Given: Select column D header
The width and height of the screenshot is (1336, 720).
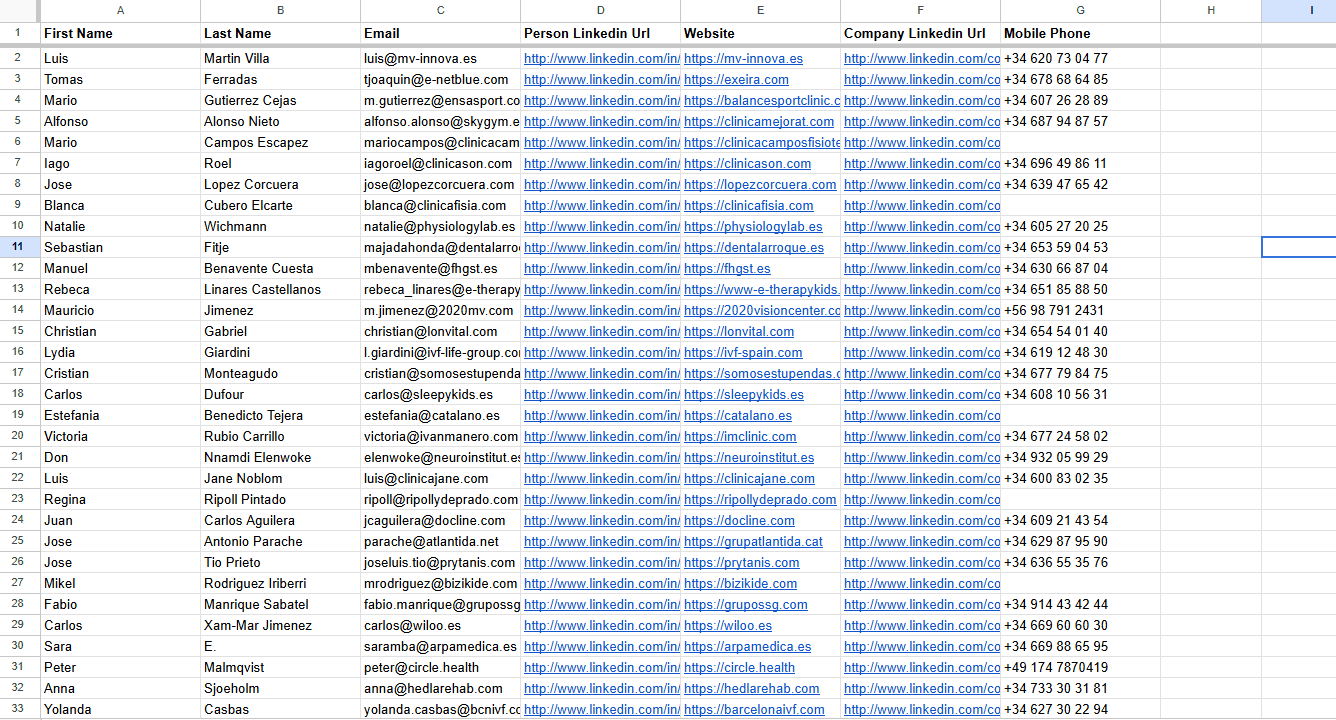Looking at the screenshot, I should [600, 10].
